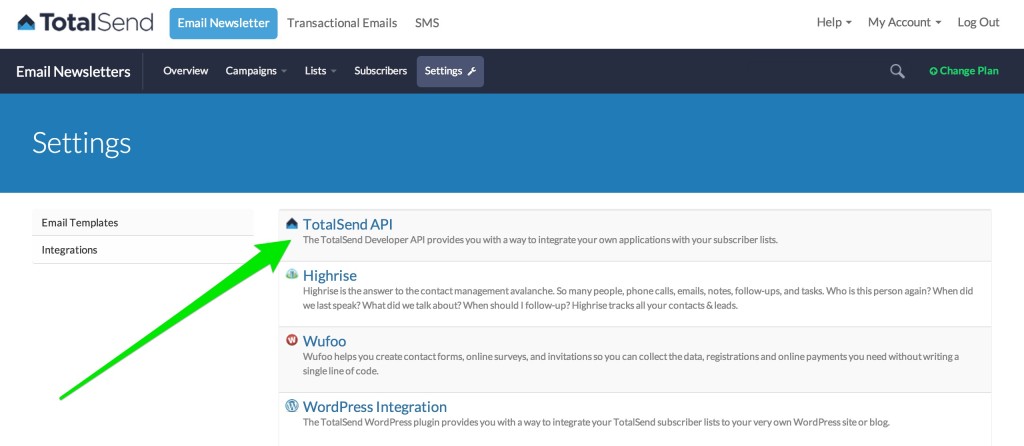Expand the Lists menu

(x=321, y=71)
